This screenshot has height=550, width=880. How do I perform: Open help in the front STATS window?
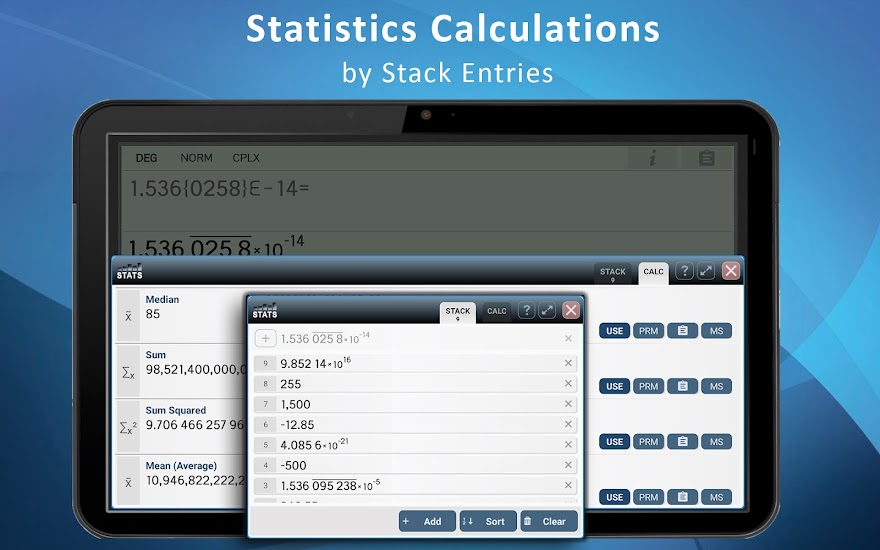(526, 310)
